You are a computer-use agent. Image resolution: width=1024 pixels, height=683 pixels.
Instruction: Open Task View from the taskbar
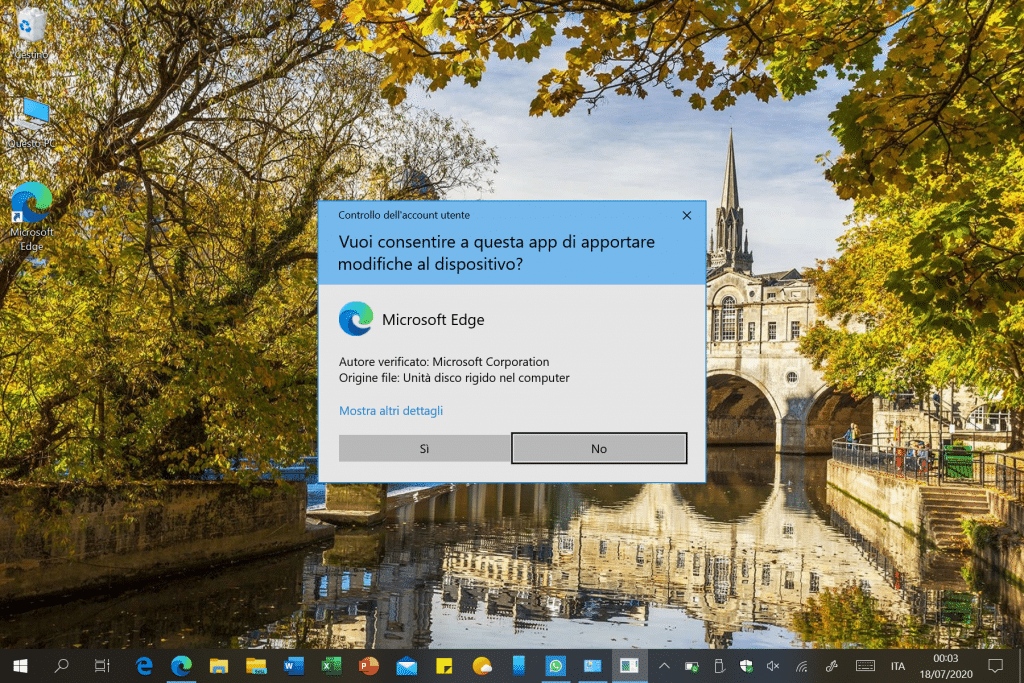point(101,665)
